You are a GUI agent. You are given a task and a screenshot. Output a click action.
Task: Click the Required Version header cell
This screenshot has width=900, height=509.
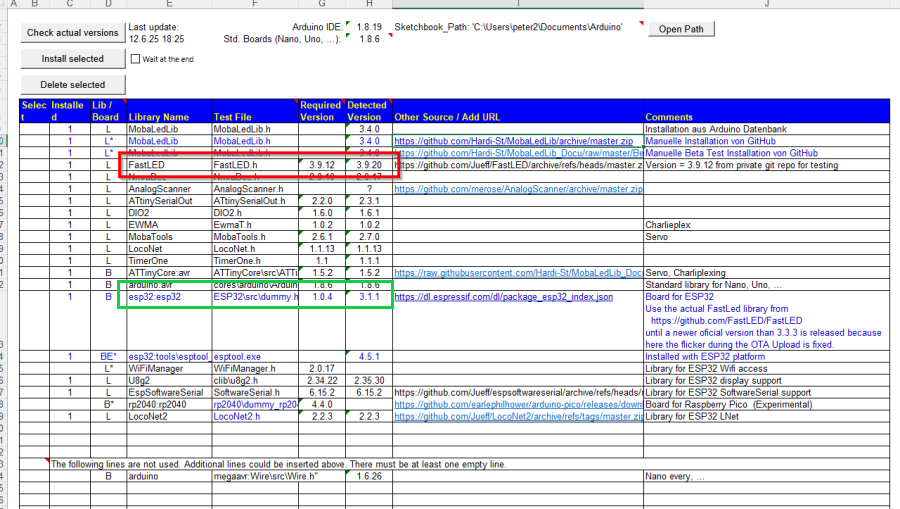[320, 111]
